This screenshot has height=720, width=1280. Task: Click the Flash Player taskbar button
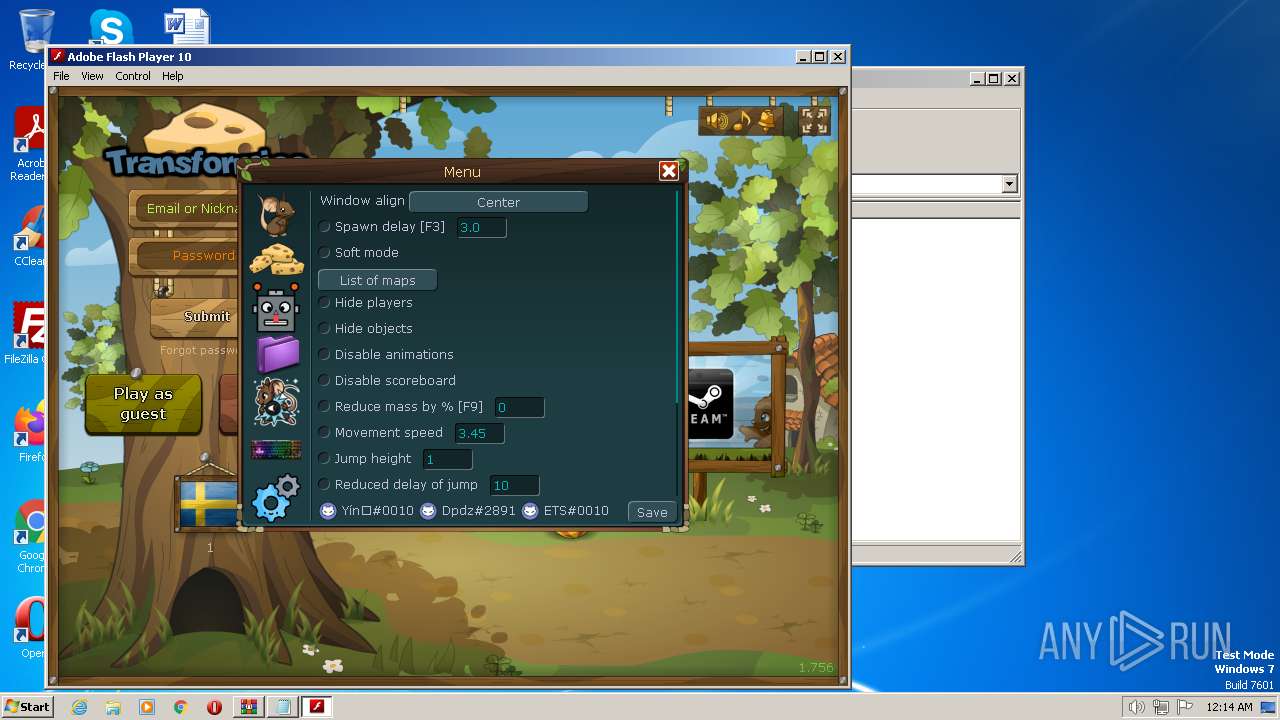(x=317, y=707)
